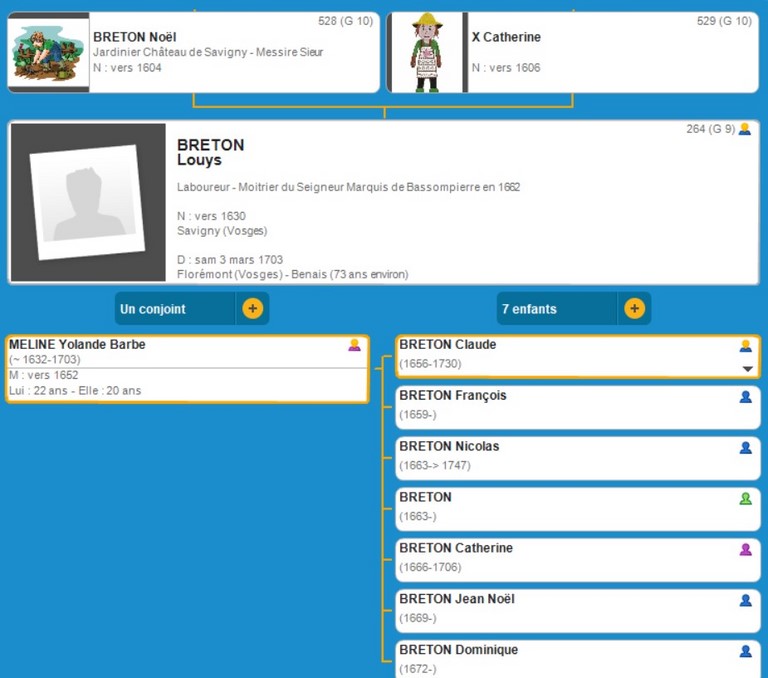Click the X Catherine cartoon portrait
The height and width of the screenshot is (678, 768).
click(426, 53)
